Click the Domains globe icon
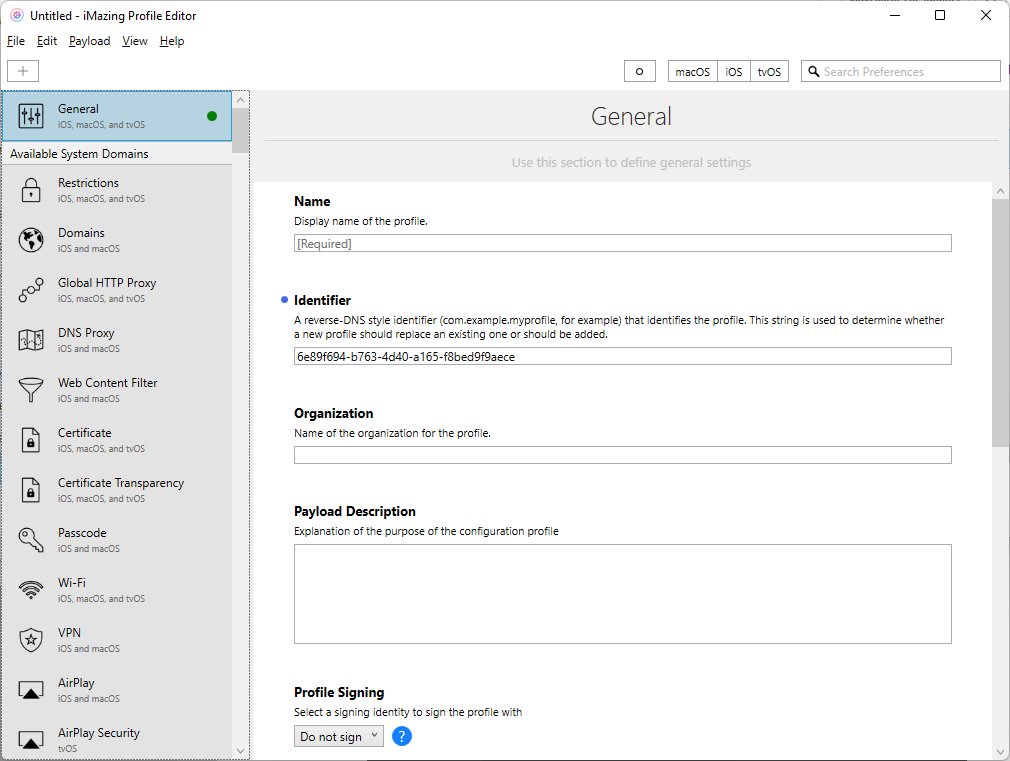This screenshot has height=761, width=1010. click(x=31, y=240)
